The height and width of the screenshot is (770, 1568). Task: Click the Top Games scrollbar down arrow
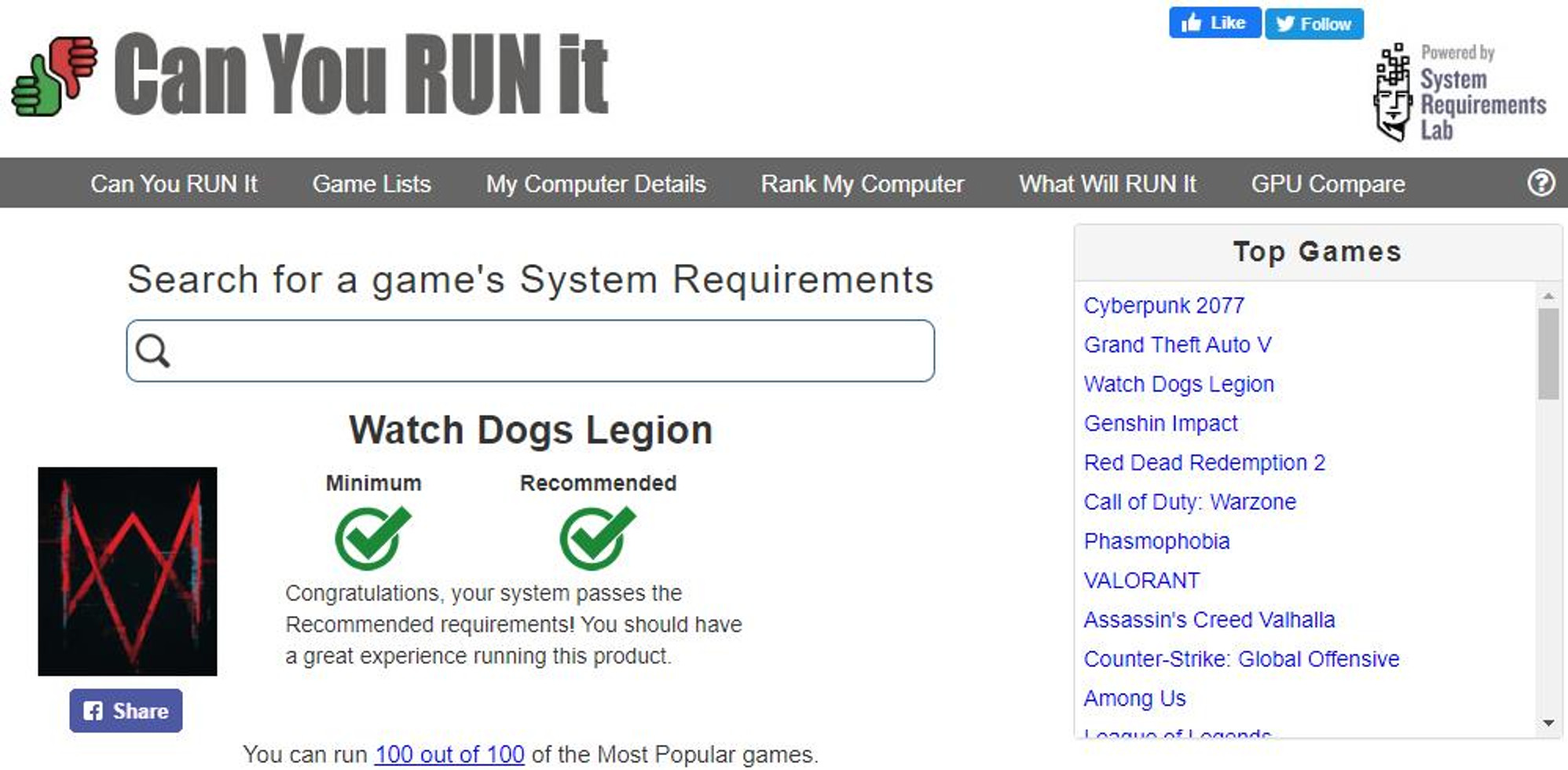coord(1548,723)
